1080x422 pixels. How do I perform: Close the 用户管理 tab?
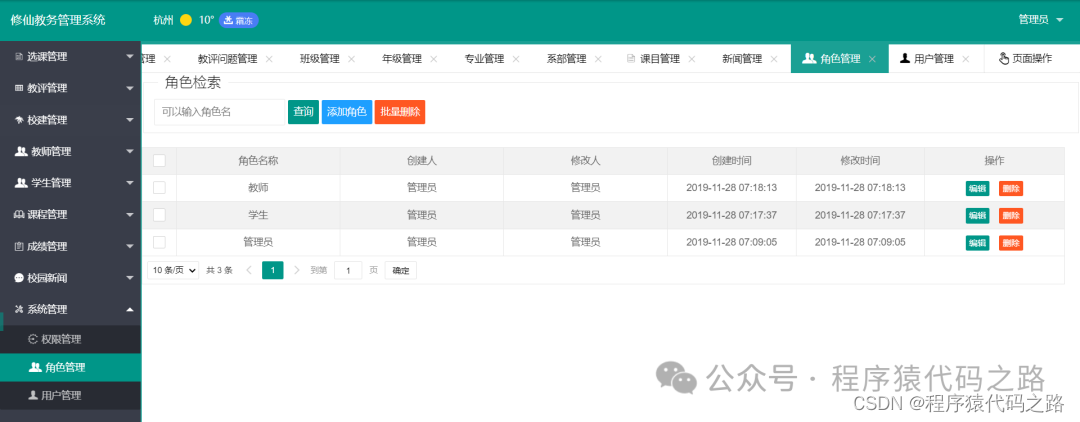(x=966, y=59)
